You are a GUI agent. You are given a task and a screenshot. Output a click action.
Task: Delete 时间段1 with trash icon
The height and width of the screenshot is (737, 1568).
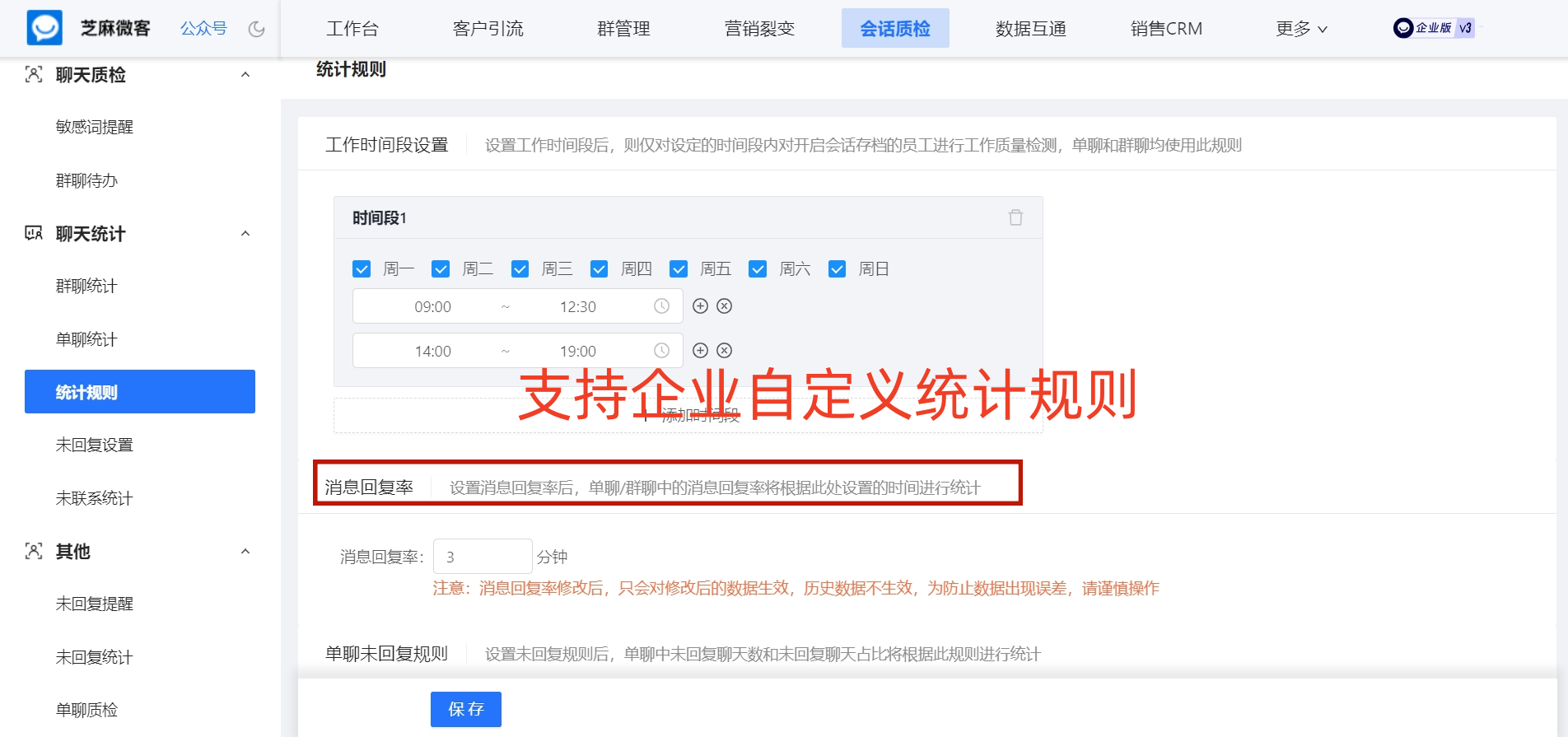click(x=1015, y=217)
